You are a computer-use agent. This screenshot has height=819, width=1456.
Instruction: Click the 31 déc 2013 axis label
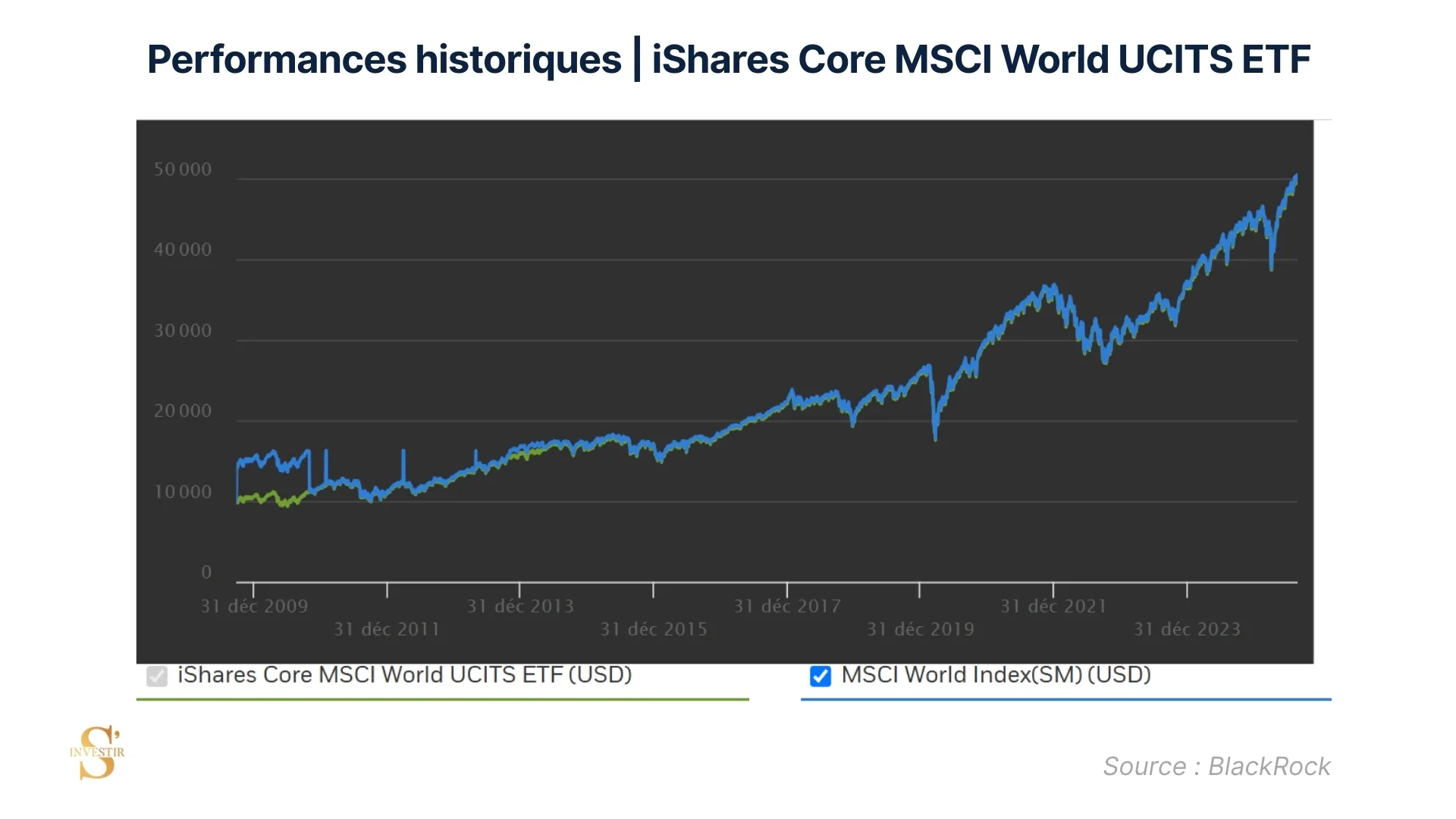pos(520,607)
